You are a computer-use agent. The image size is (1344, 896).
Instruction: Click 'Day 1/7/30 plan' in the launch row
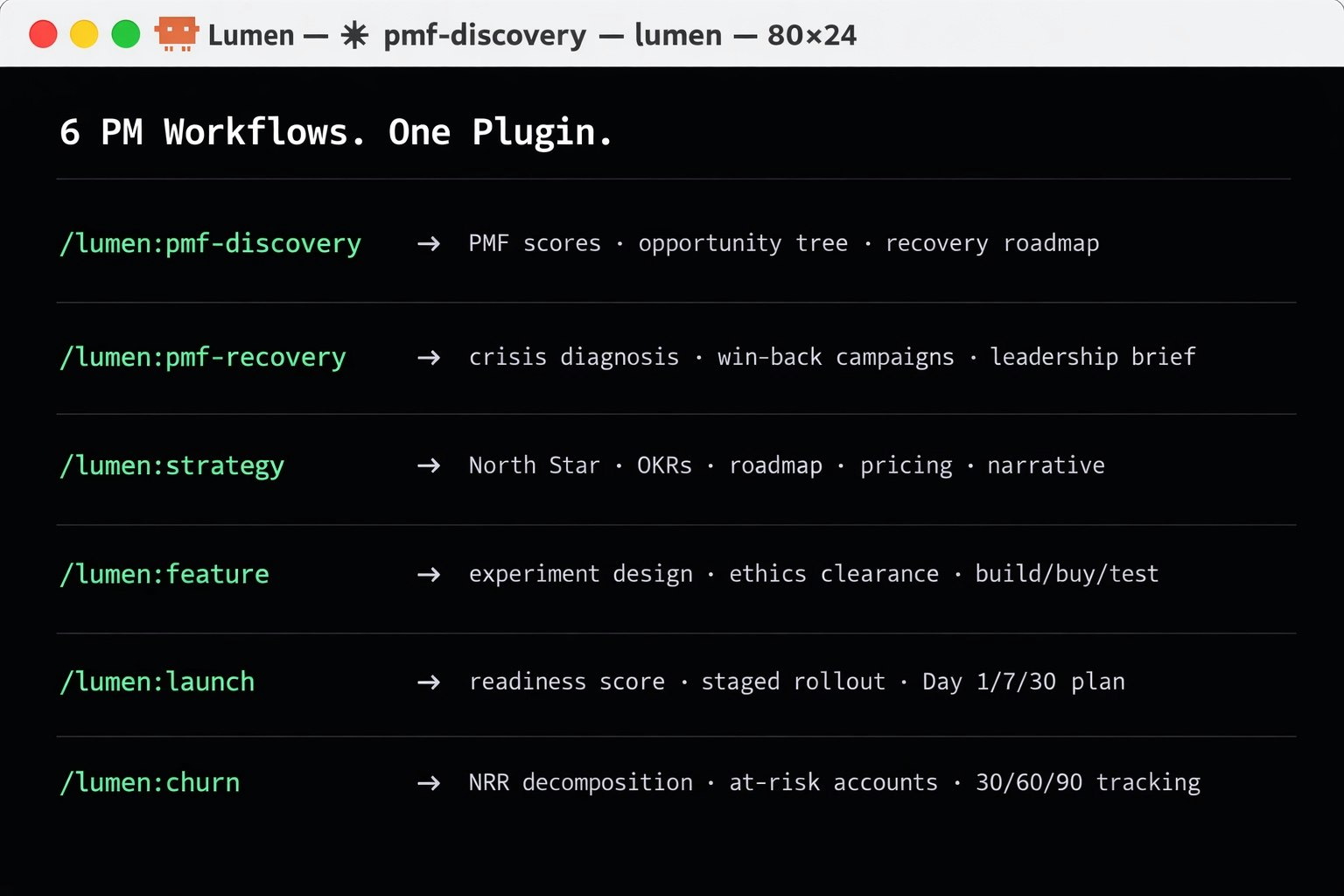tap(1022, 682)
